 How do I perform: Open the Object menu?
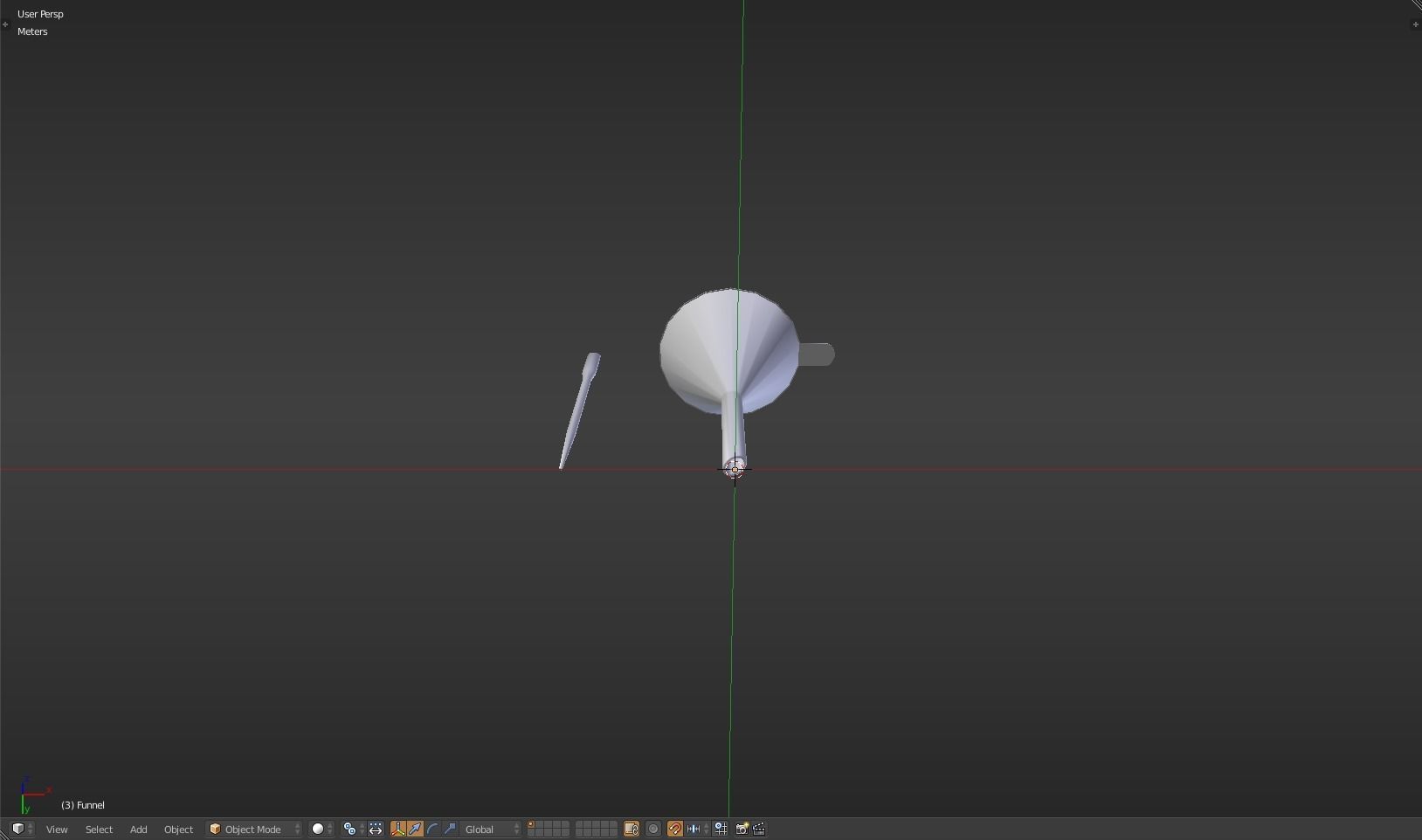point(178,829)
